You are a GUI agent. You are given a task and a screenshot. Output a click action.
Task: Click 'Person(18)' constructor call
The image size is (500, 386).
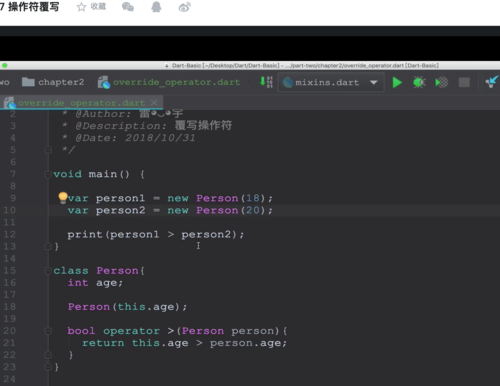tap(231, 198)
